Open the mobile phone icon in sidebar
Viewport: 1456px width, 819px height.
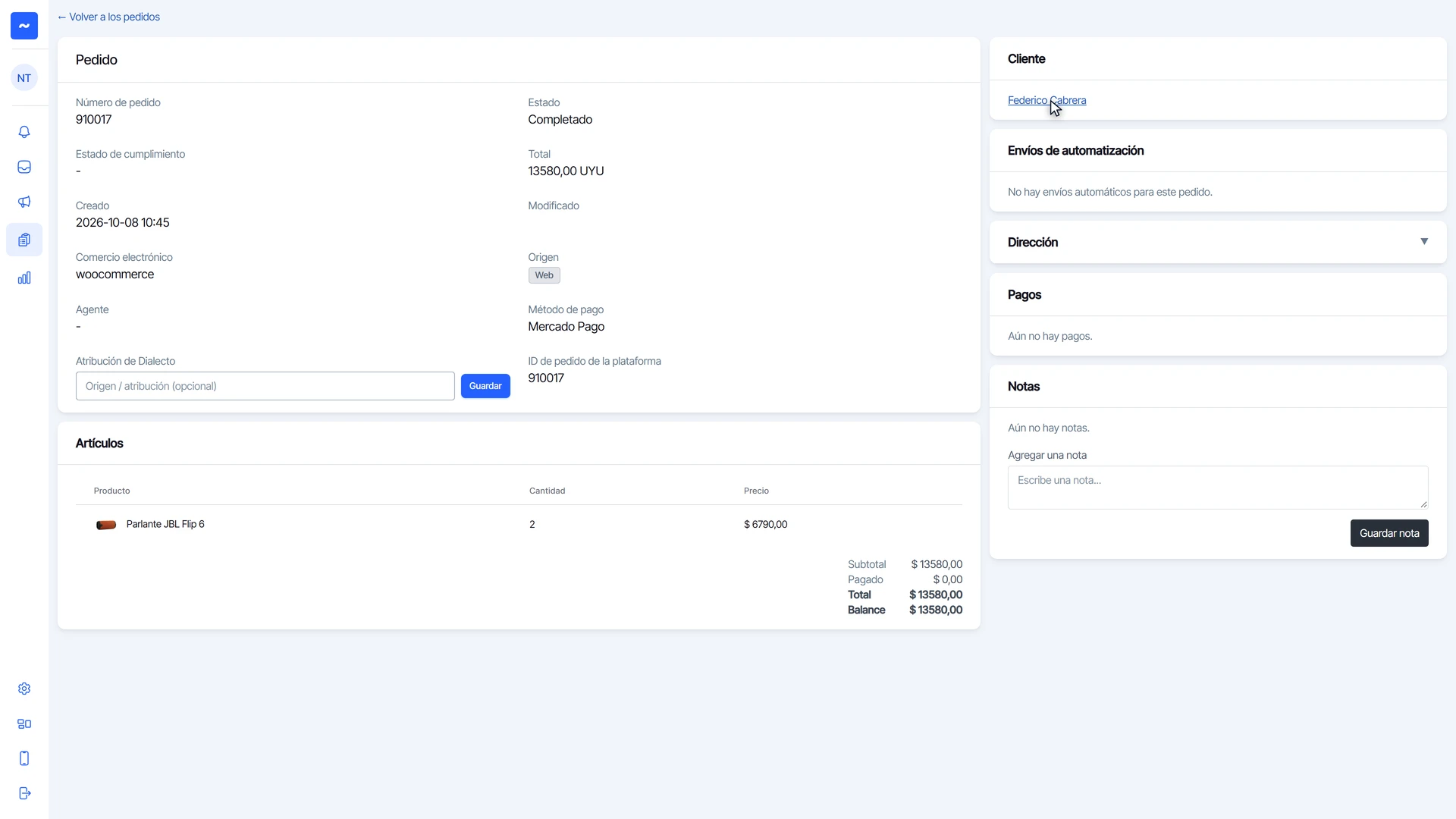tap(24, 758)
